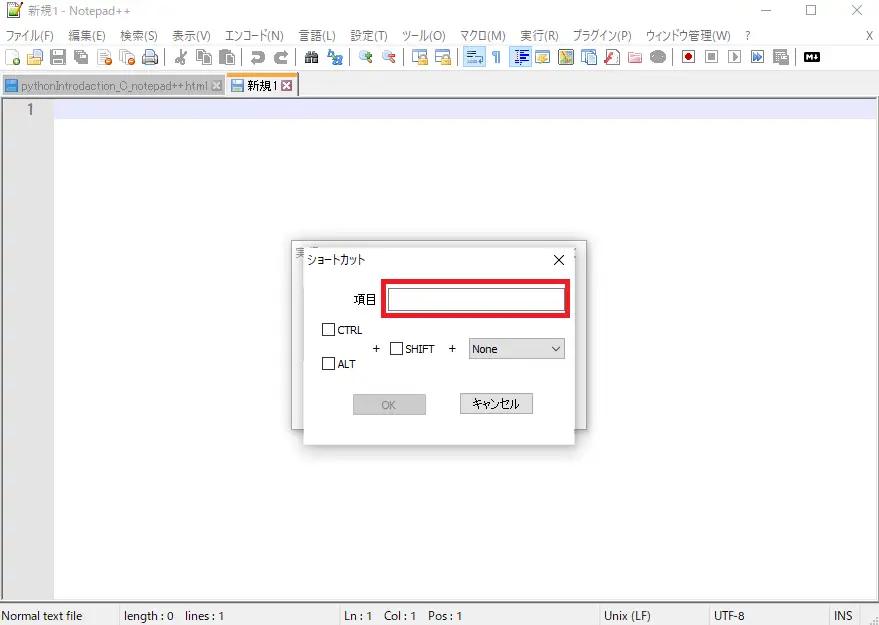Viewport: 879px width, 625px height.
Task: Click the macro Playback icon
Action: pyautogui.click(x=734, y=57)
